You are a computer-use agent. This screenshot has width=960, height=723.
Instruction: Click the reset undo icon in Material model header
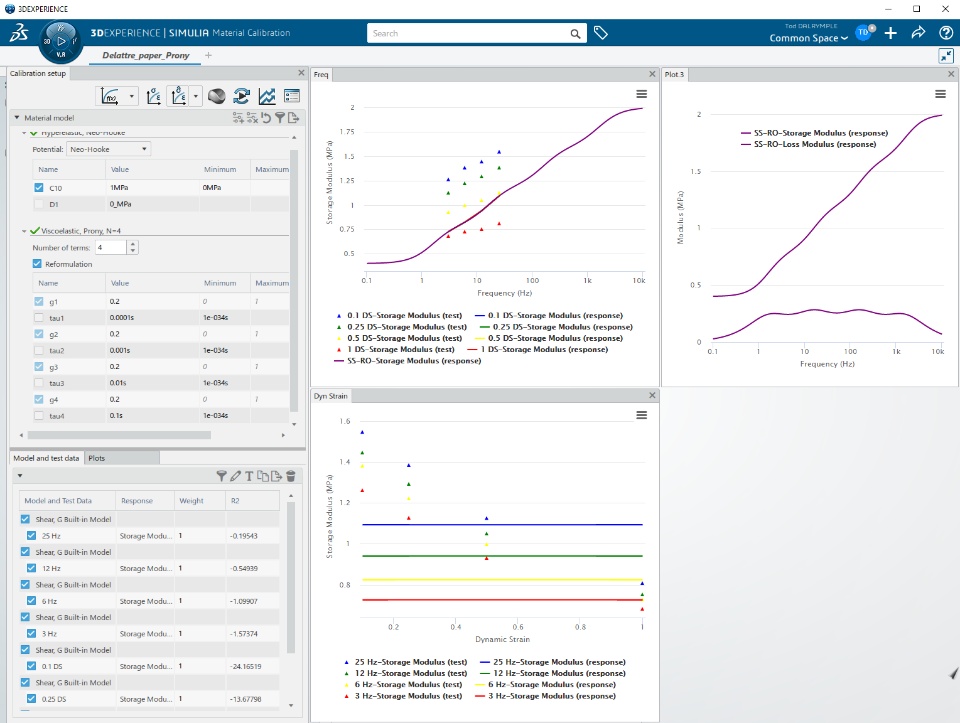[x=266, y=118]
